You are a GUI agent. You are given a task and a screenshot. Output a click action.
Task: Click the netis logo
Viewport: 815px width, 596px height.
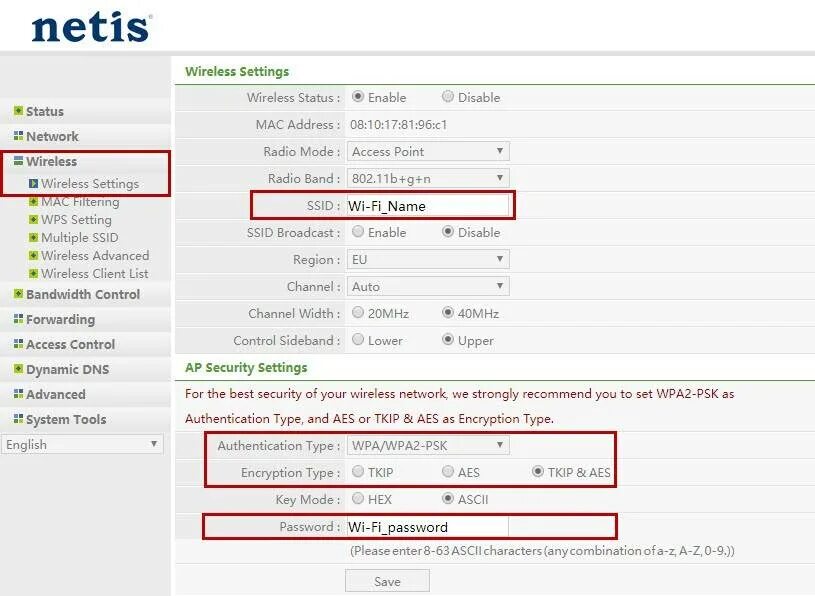pos(91,28)
